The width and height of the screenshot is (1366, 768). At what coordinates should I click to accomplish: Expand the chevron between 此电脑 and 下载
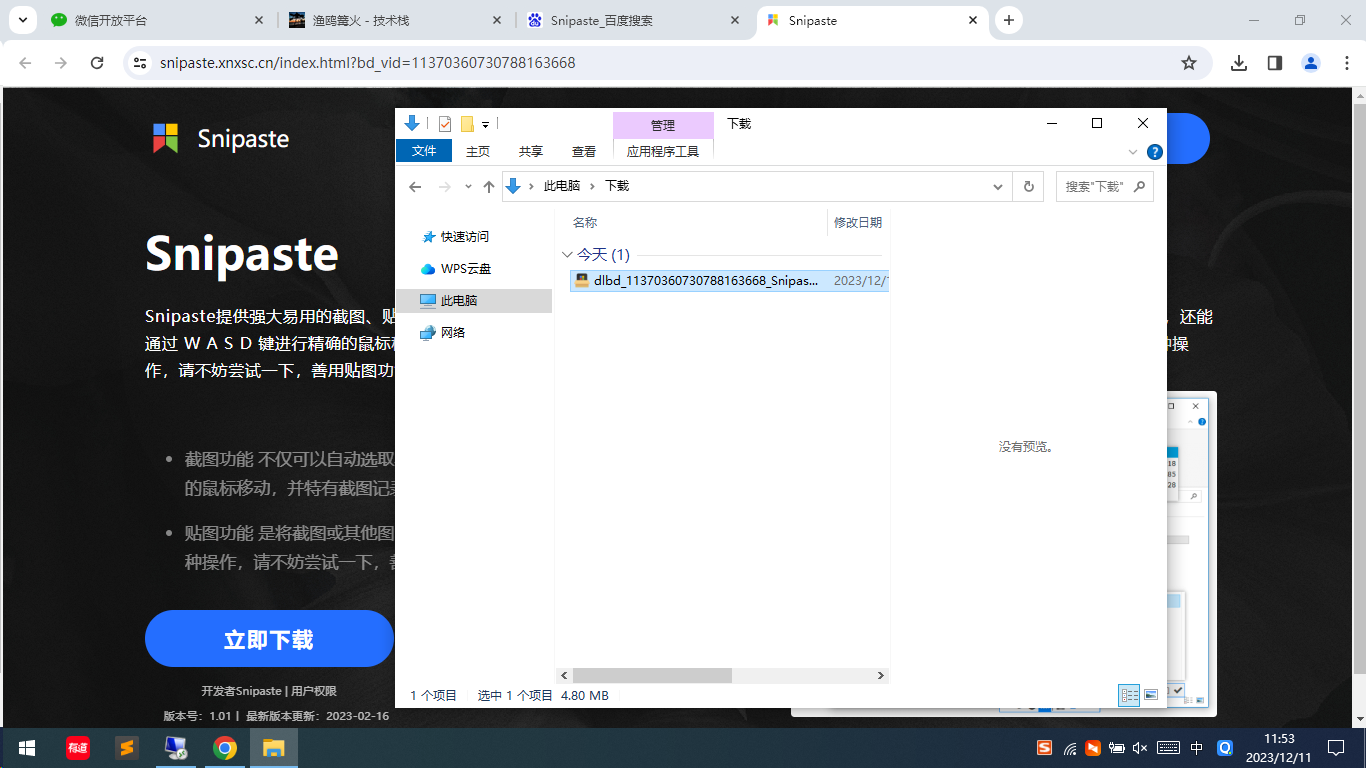click(x=592, y=186)
